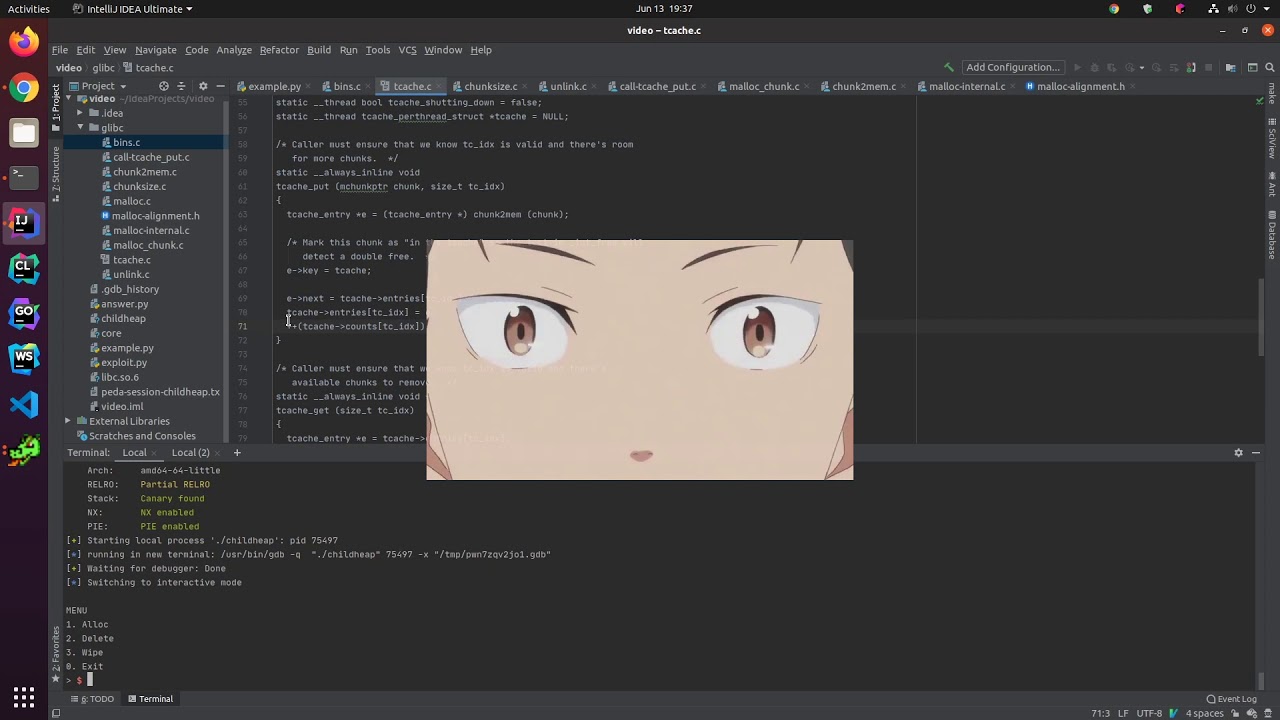Open the Refactor menu

279,50
